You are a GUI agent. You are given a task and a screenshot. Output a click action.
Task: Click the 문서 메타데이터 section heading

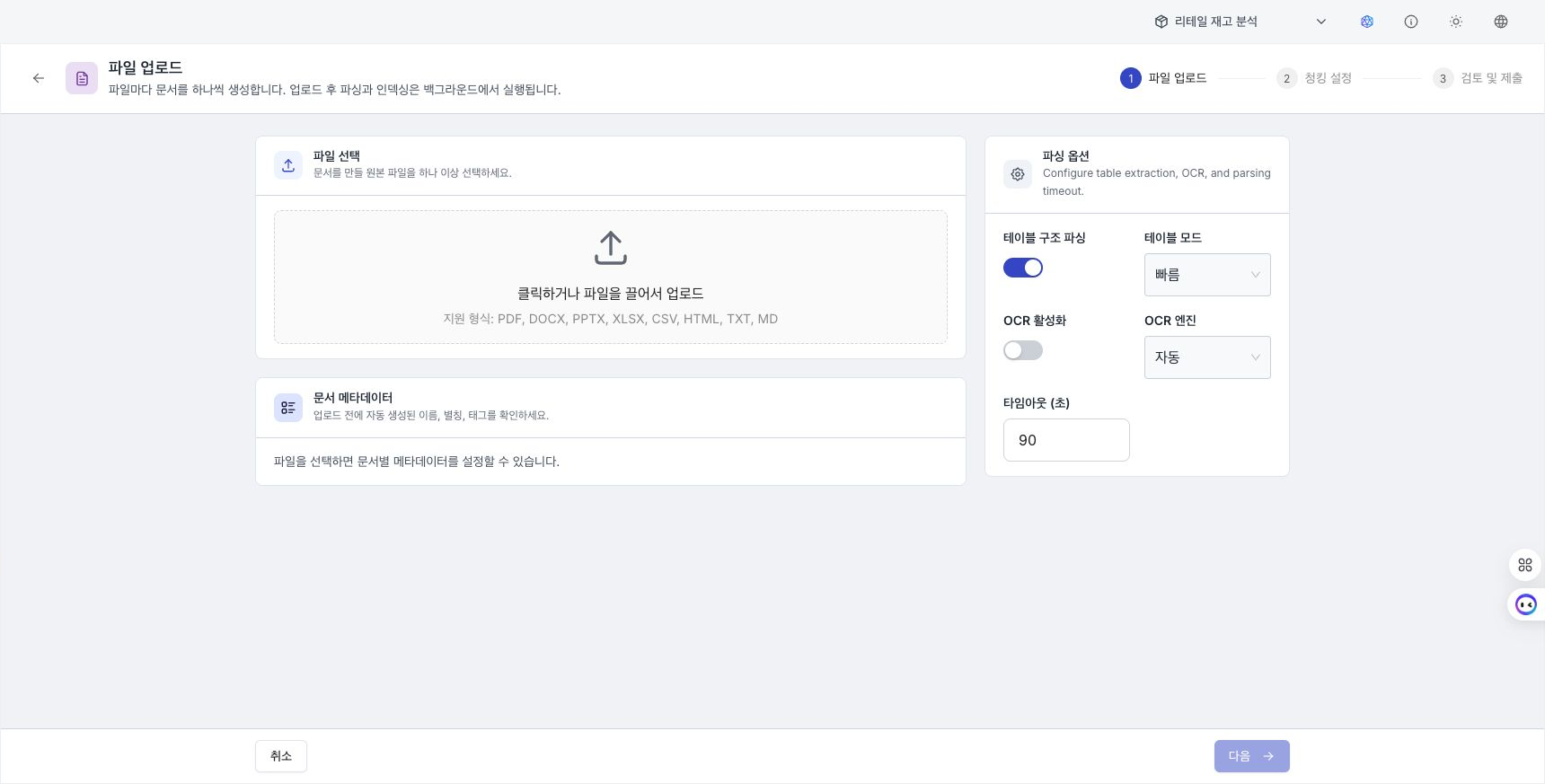[x=353, y=398]
